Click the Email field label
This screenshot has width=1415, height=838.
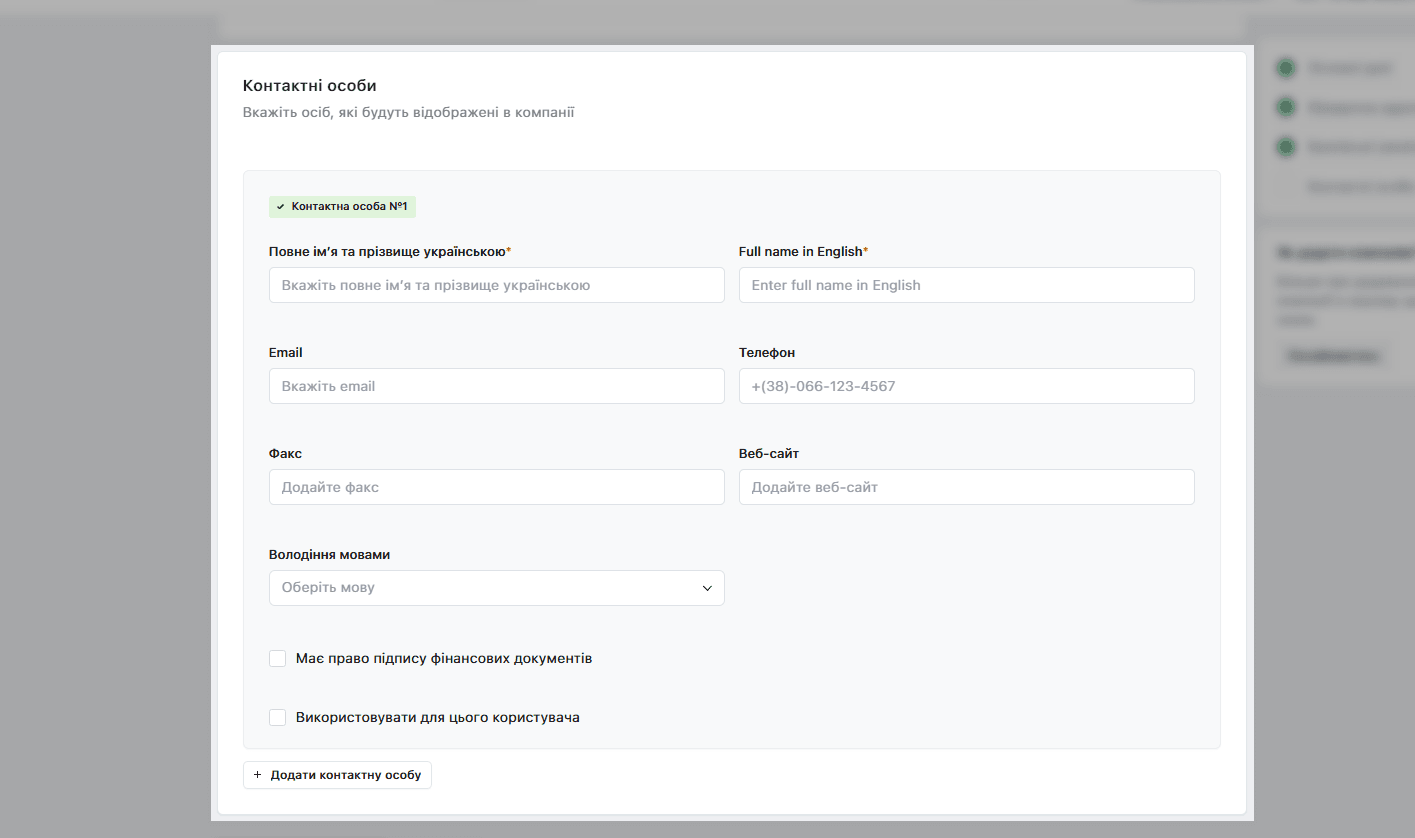point(286,352)
